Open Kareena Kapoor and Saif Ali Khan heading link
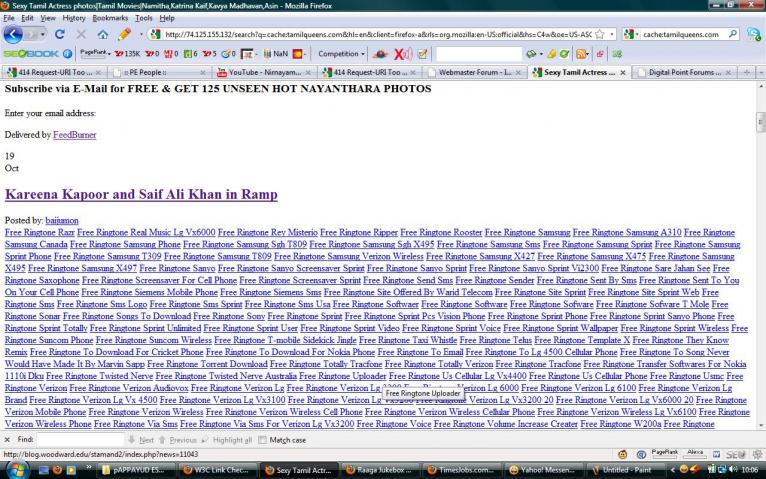 (x=141, y=194)
